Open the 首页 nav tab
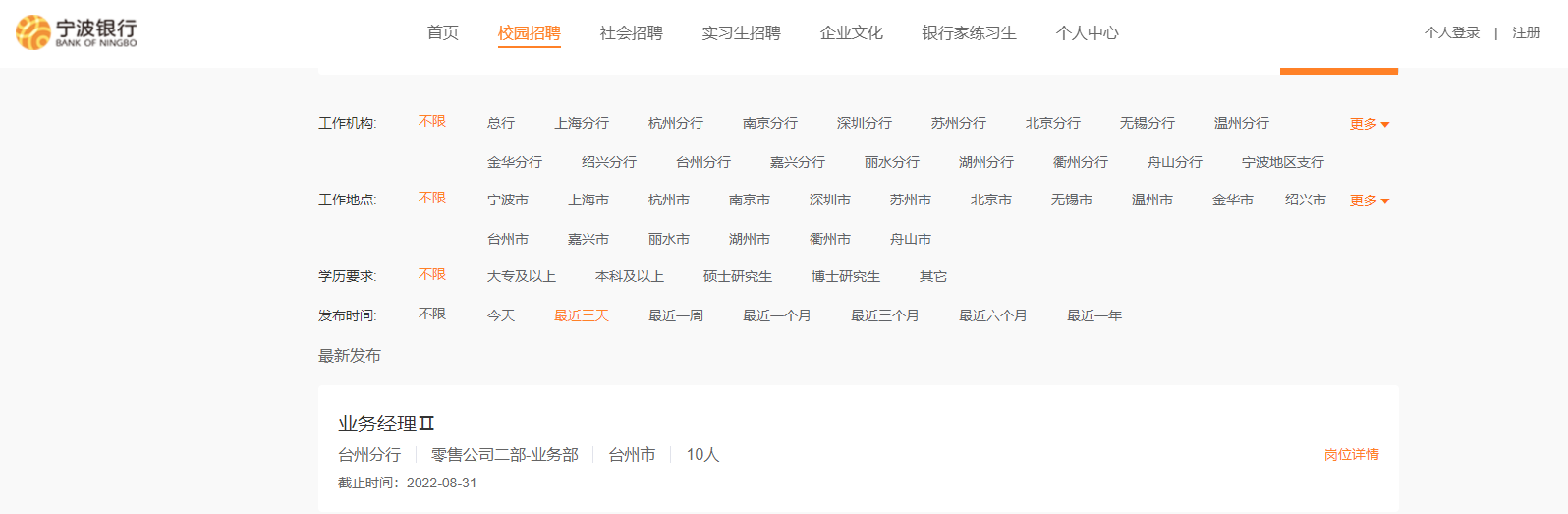Image resolution: width=1568 pixels, height=514 pixels. coord(443,32)
